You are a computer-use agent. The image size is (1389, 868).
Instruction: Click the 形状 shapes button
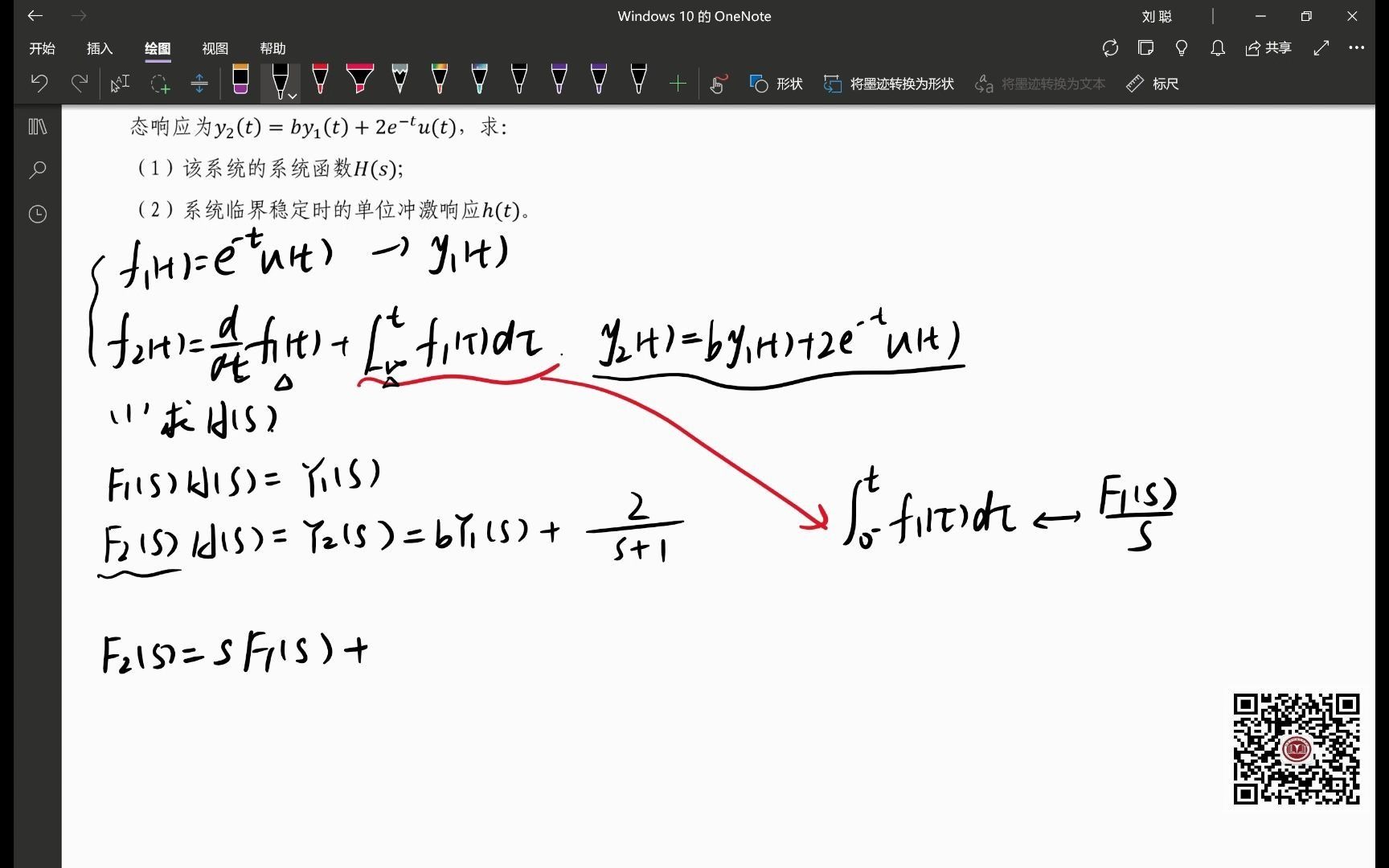pyautogui.click(x=776, y=84)
